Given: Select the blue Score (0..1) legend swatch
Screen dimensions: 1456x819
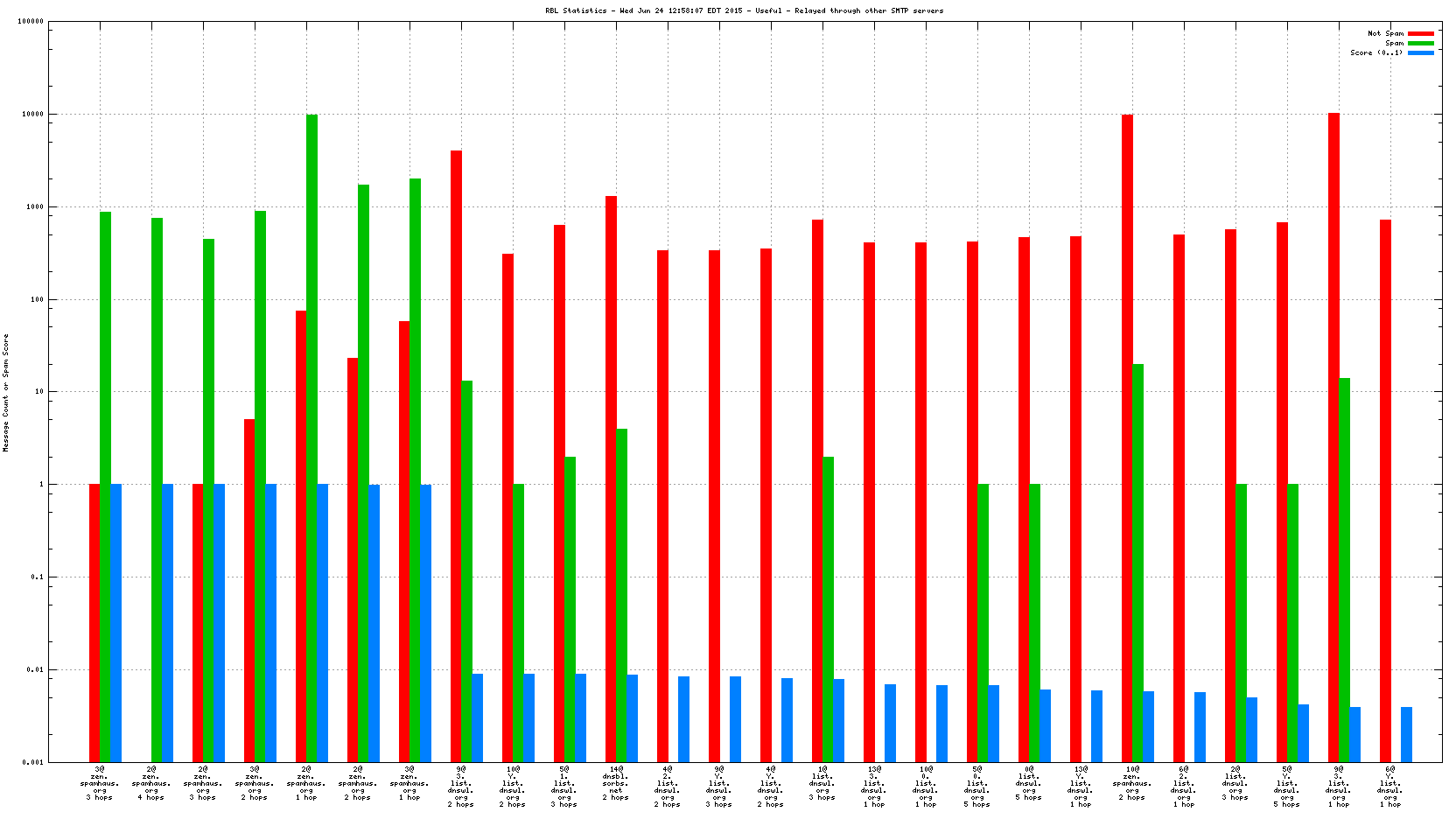Looking at the screenshot, I should [x=1420, y=52].
